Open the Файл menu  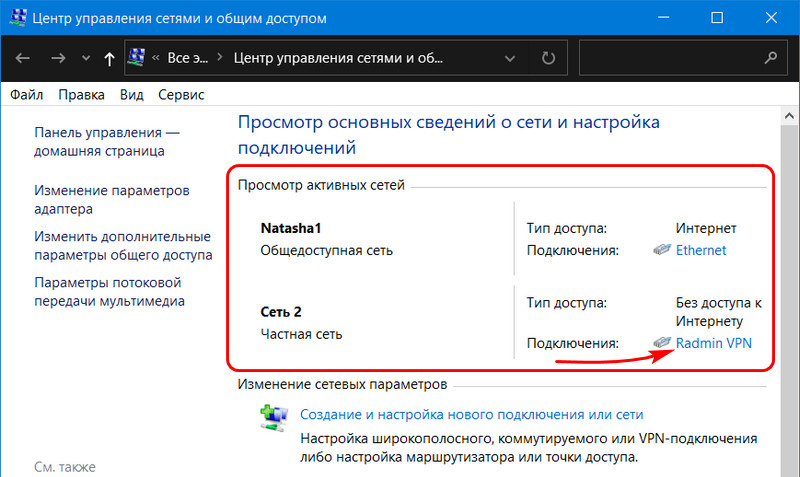[x=27, y=95]
